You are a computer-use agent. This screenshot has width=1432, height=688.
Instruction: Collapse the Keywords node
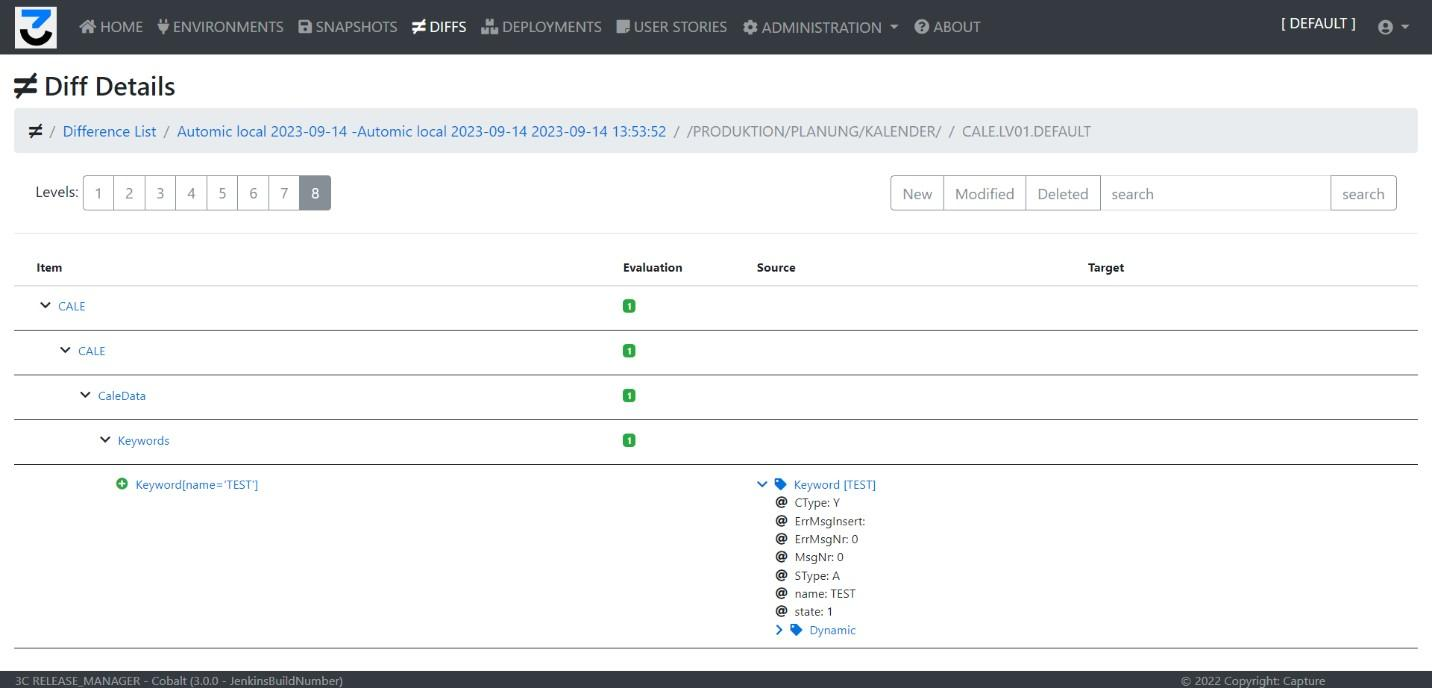(105, 440)
